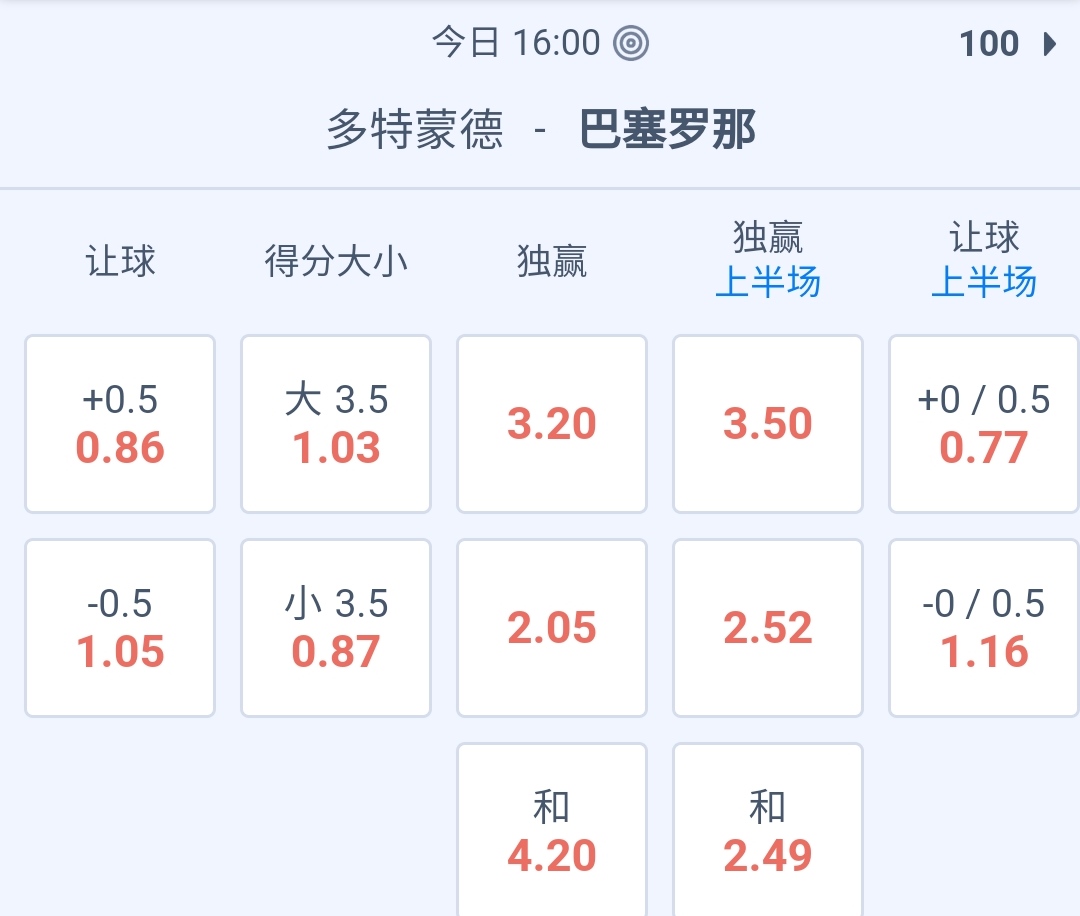This screenshot has width=1080, height=916.
Task: Select handicap -0.5 at odds 1.05
Action: (120, 628)
